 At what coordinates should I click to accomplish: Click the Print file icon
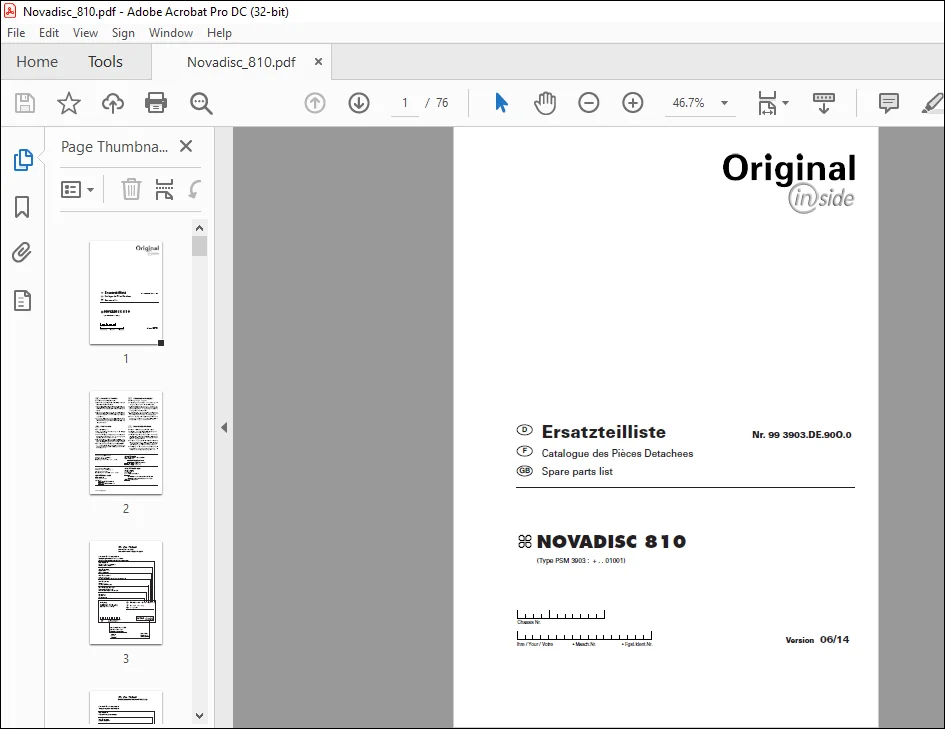click(156, 103)
